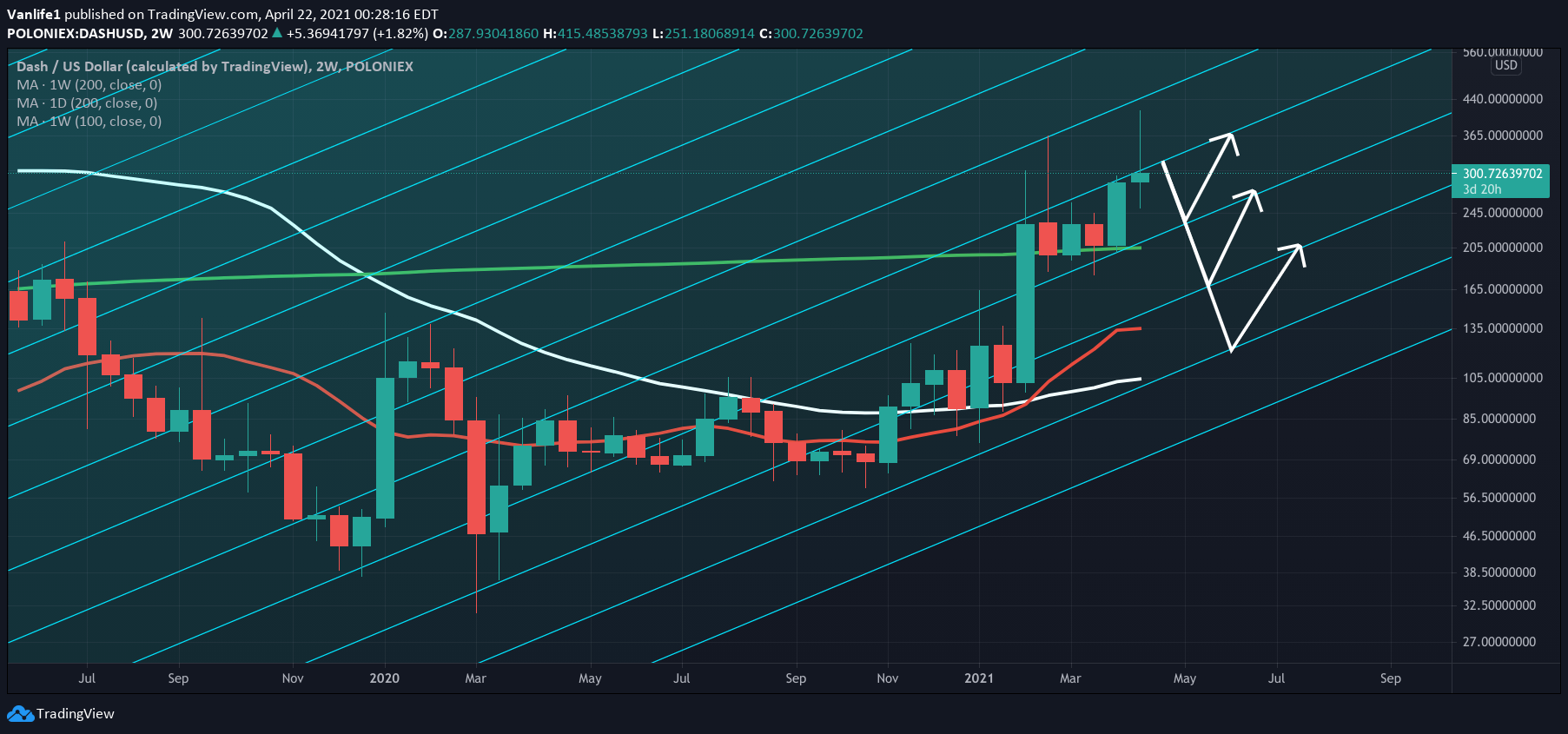Click the current price tag 300.72639702
1568x734 pixels.
tap(1502, 174)
